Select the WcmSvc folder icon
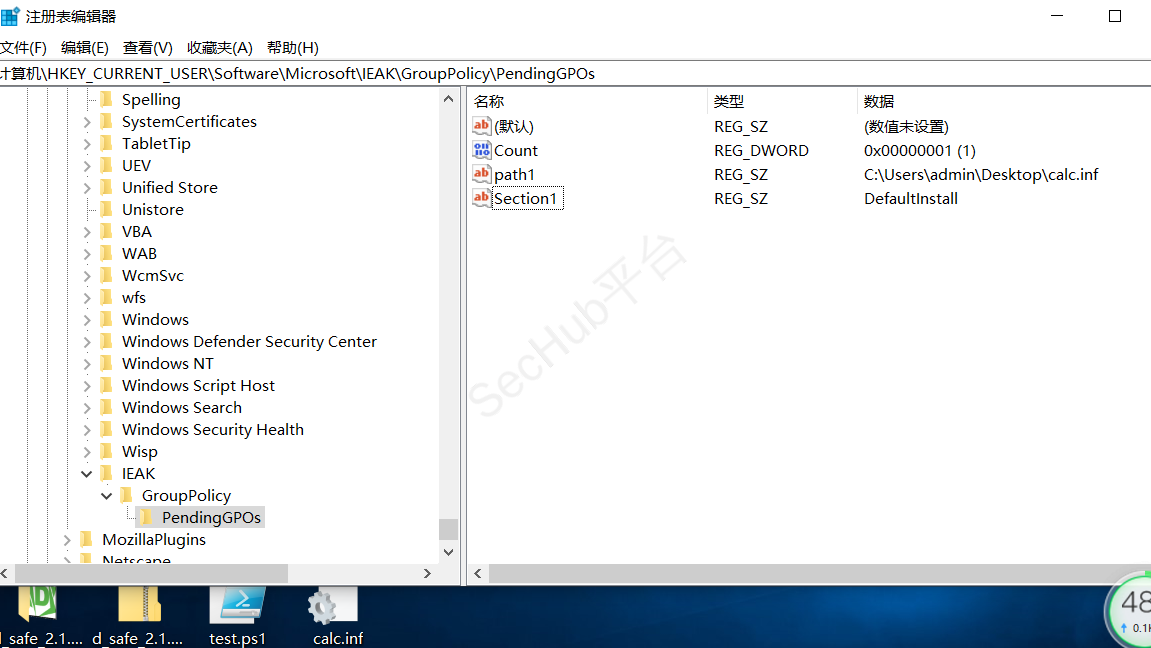Screen dimensions: 1151x648 tap(106, 275)
